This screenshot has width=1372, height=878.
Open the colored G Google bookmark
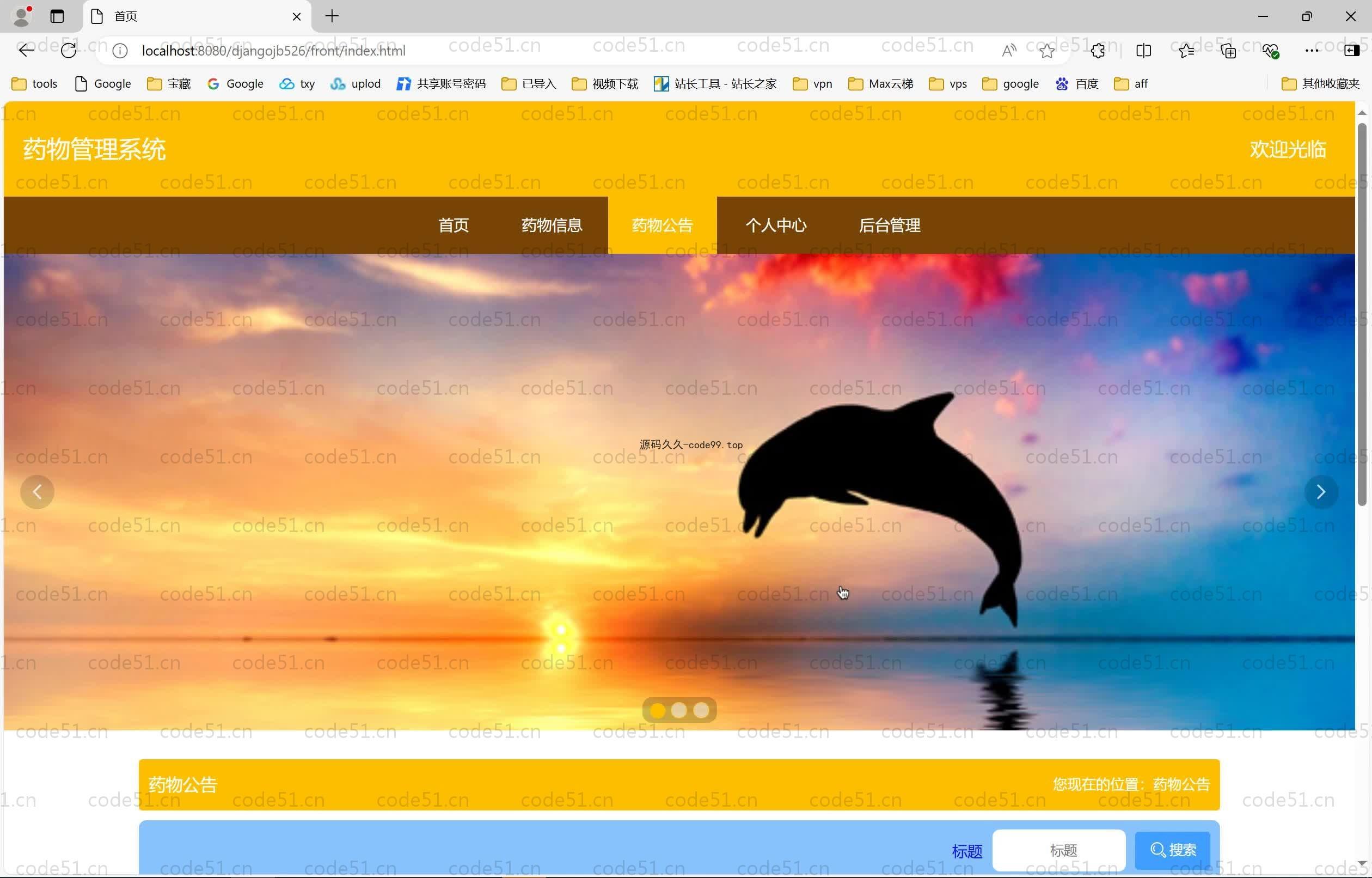pyautogui.click(x=235, y=84)
